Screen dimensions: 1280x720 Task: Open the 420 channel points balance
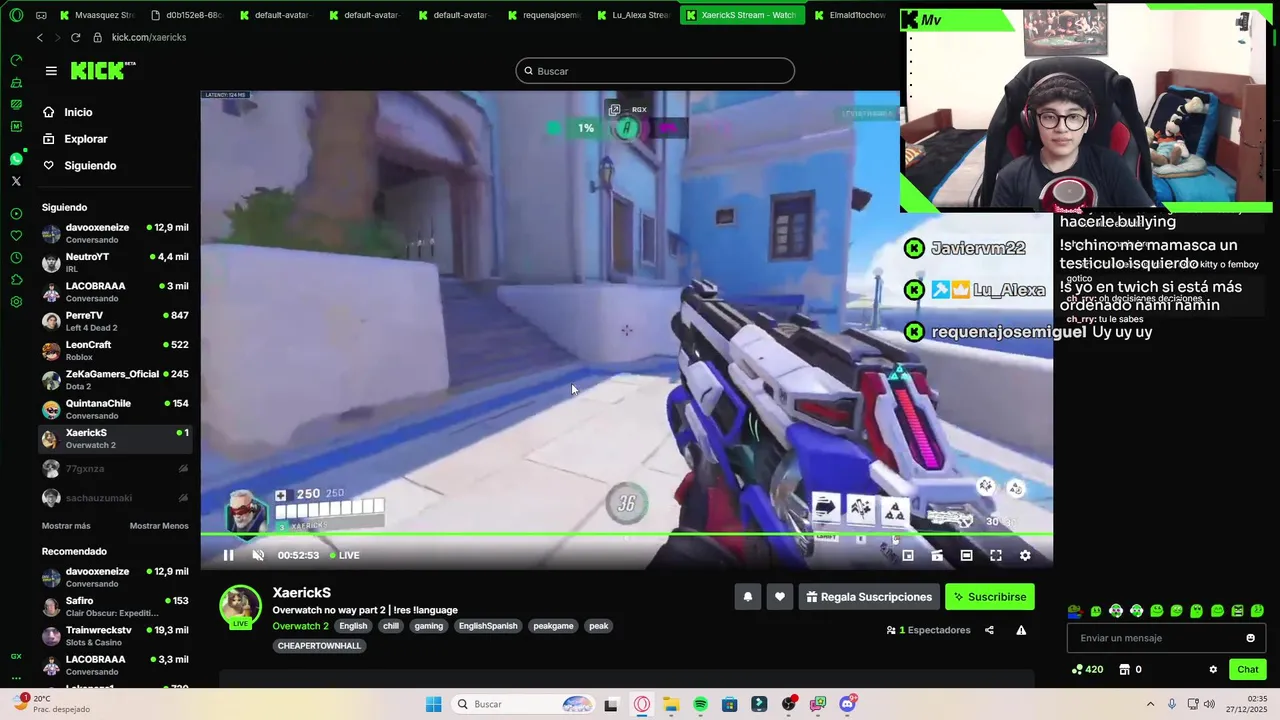click(1087, 670)
